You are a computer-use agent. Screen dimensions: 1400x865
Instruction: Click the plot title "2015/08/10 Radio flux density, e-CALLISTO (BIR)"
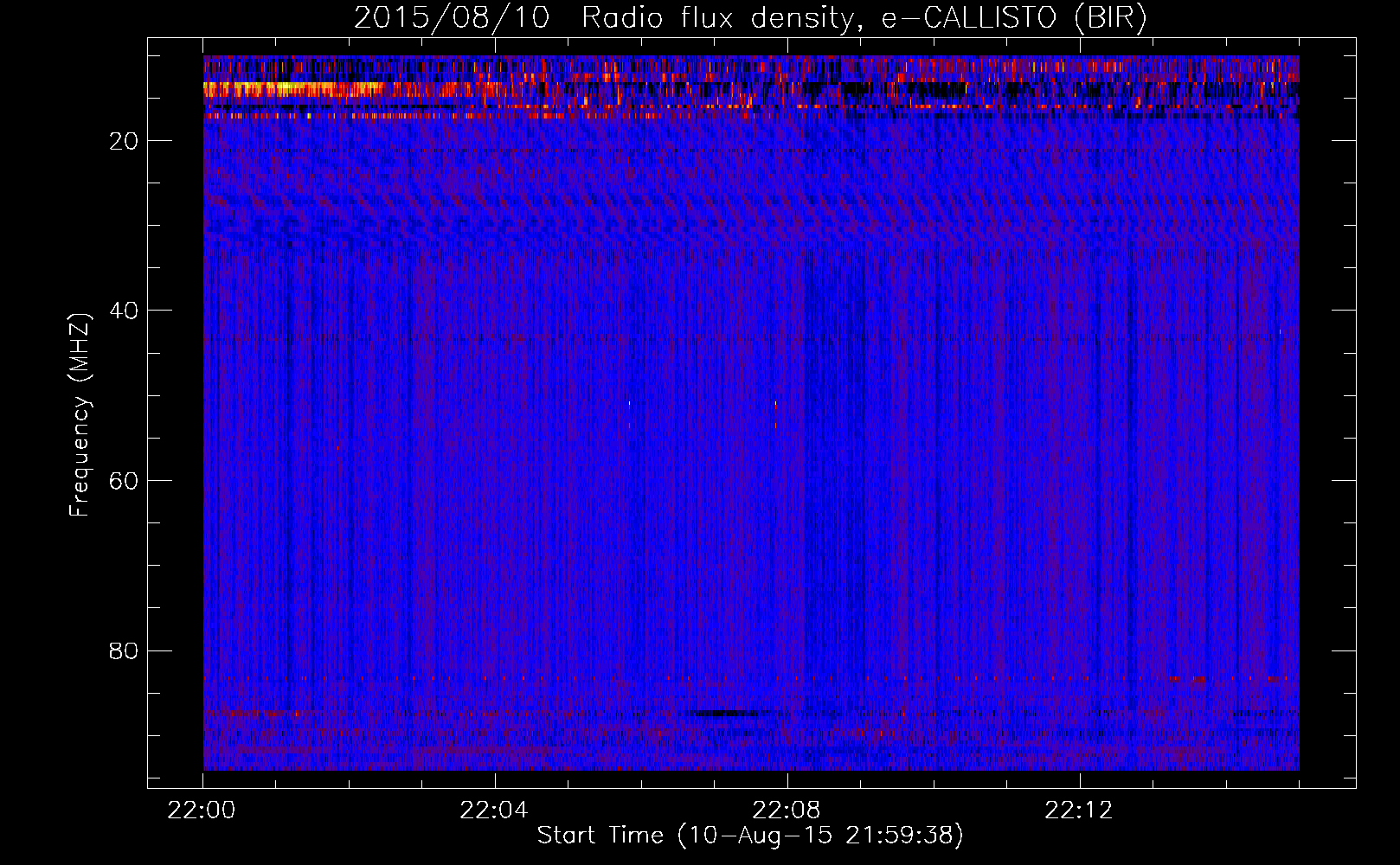[x=750, y=17]
